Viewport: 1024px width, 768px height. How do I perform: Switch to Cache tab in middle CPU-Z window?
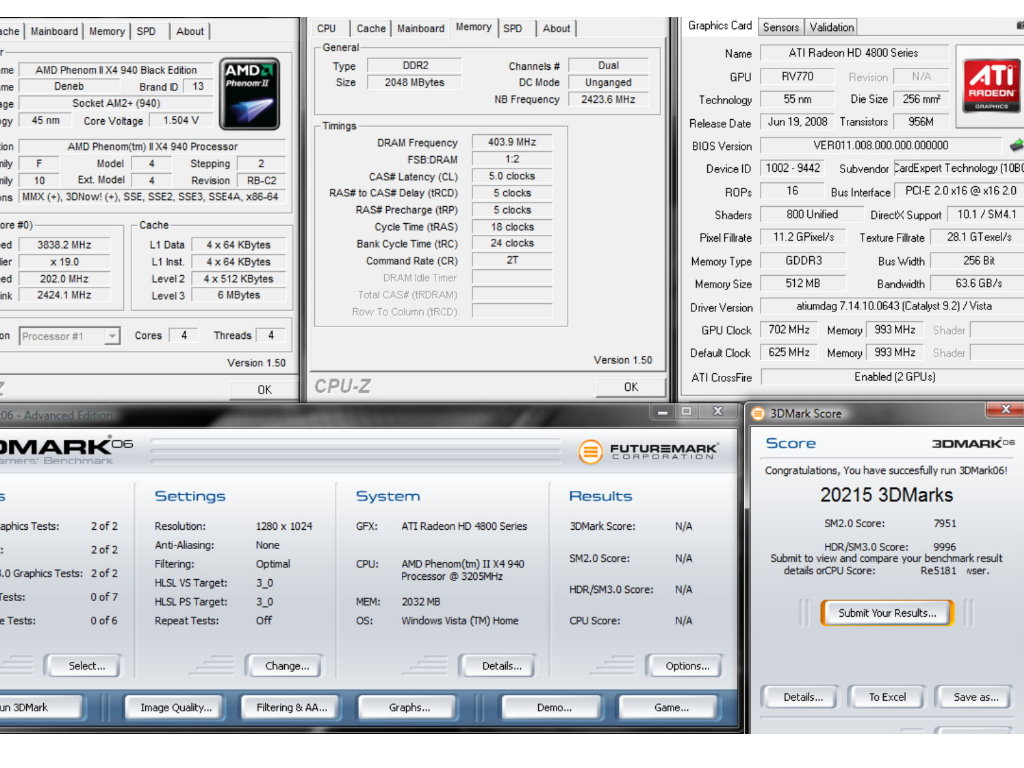pyautogui.click(x=371, y=29)
